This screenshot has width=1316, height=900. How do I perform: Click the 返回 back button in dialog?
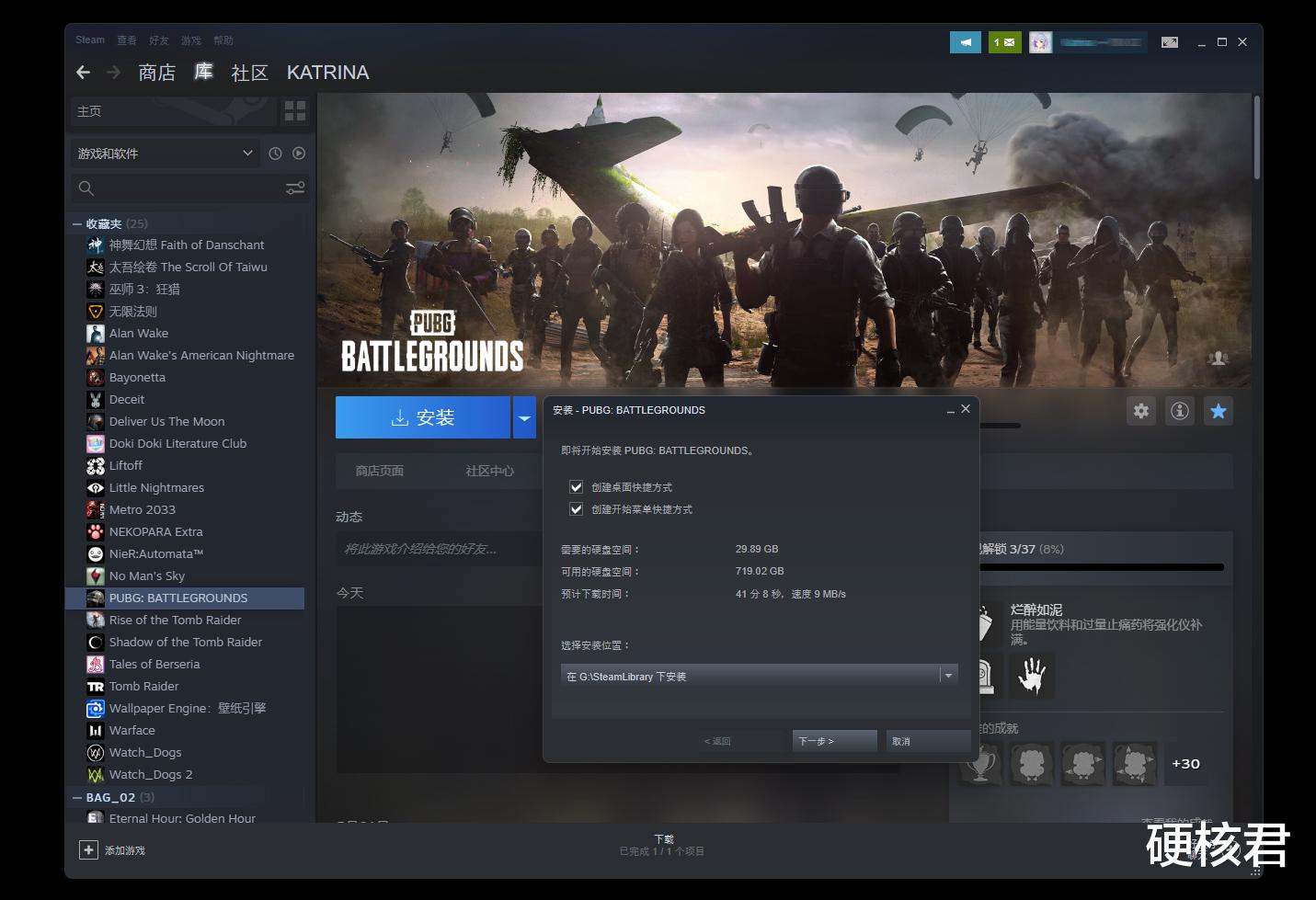[x=741, y=741]
